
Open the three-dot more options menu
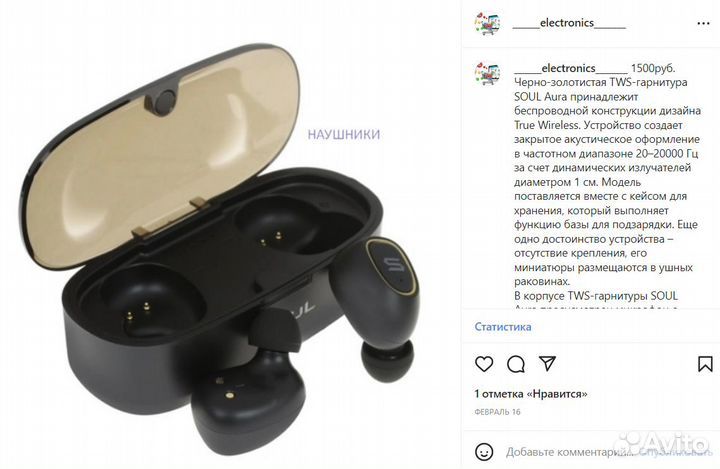(703, 23)
